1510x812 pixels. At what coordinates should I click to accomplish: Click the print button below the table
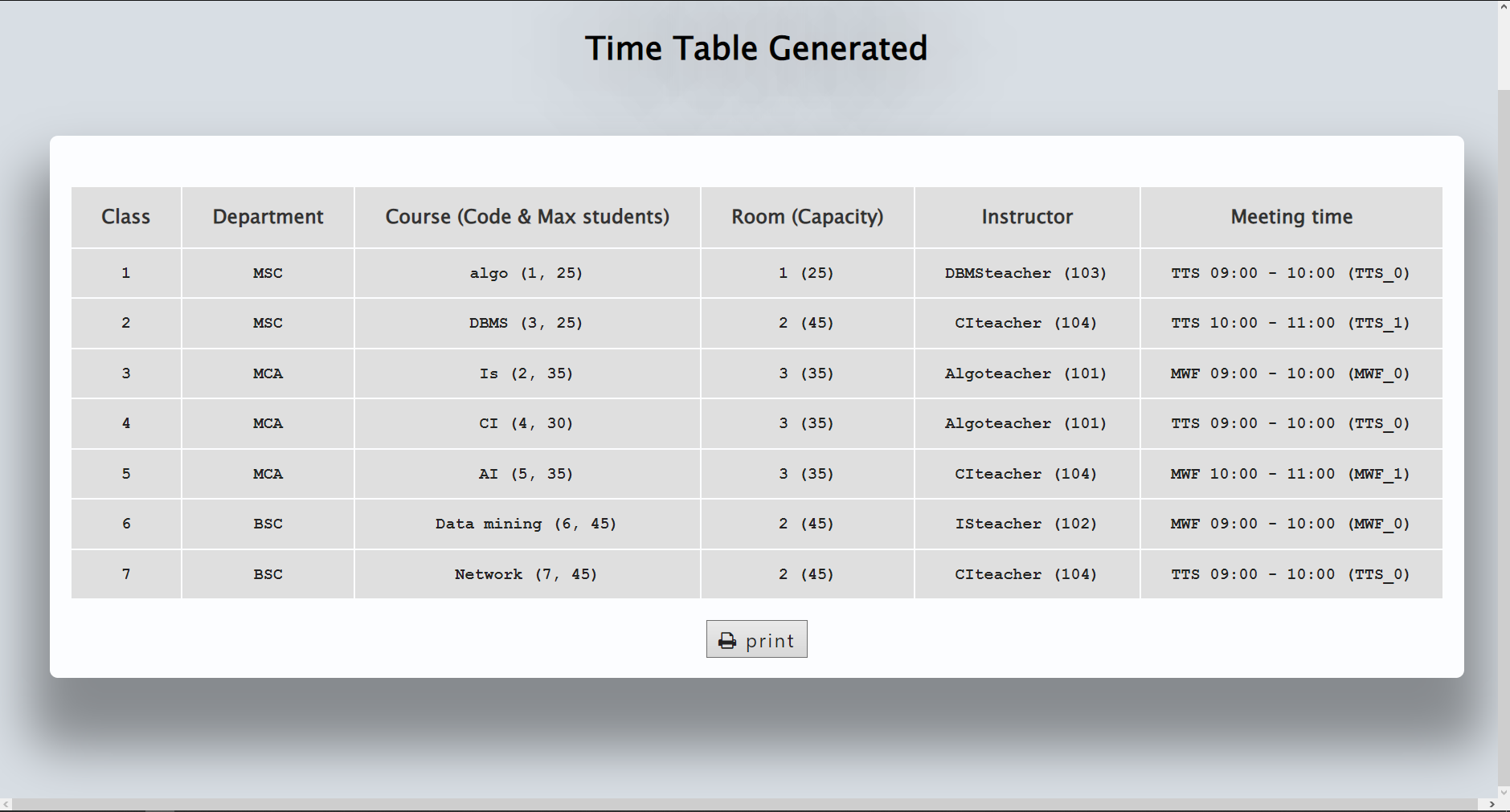[756, 639]
